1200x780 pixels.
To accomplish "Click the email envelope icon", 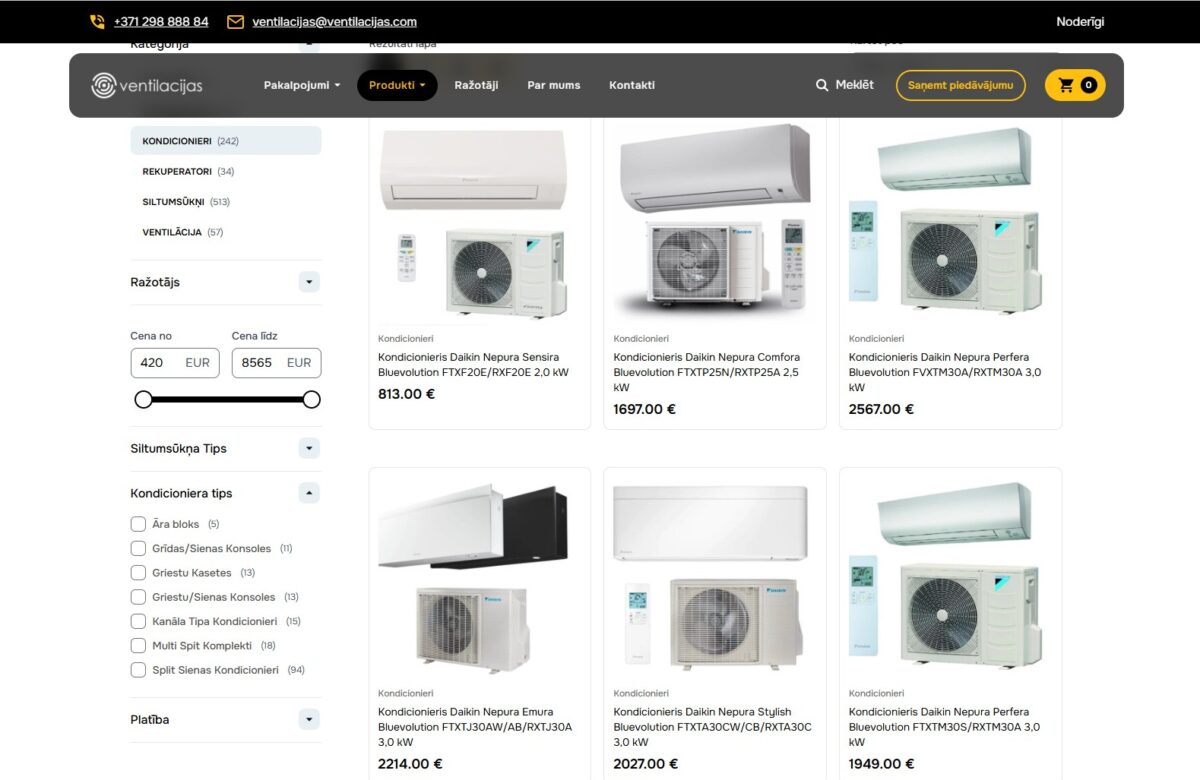I will pyautogui.click(x=236, y=22).
